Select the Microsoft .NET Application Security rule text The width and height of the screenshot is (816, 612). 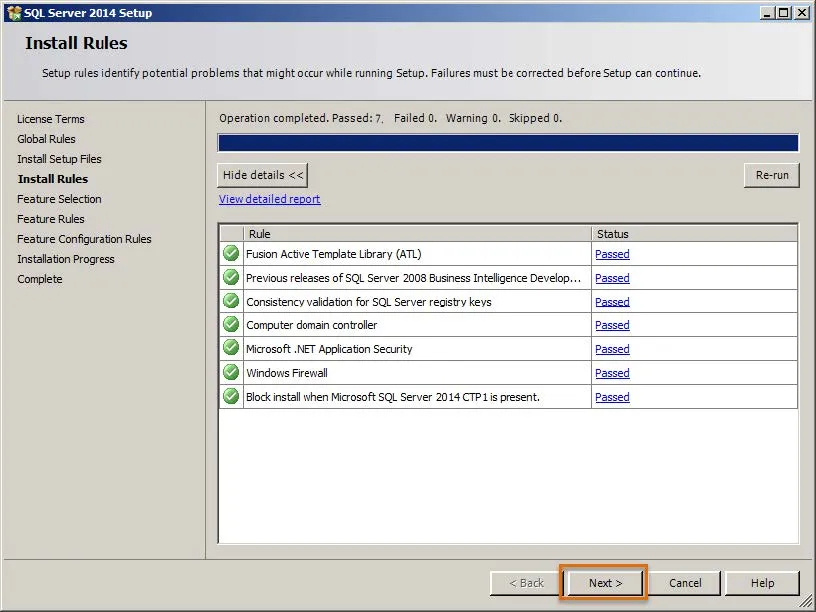click(329, 349)
